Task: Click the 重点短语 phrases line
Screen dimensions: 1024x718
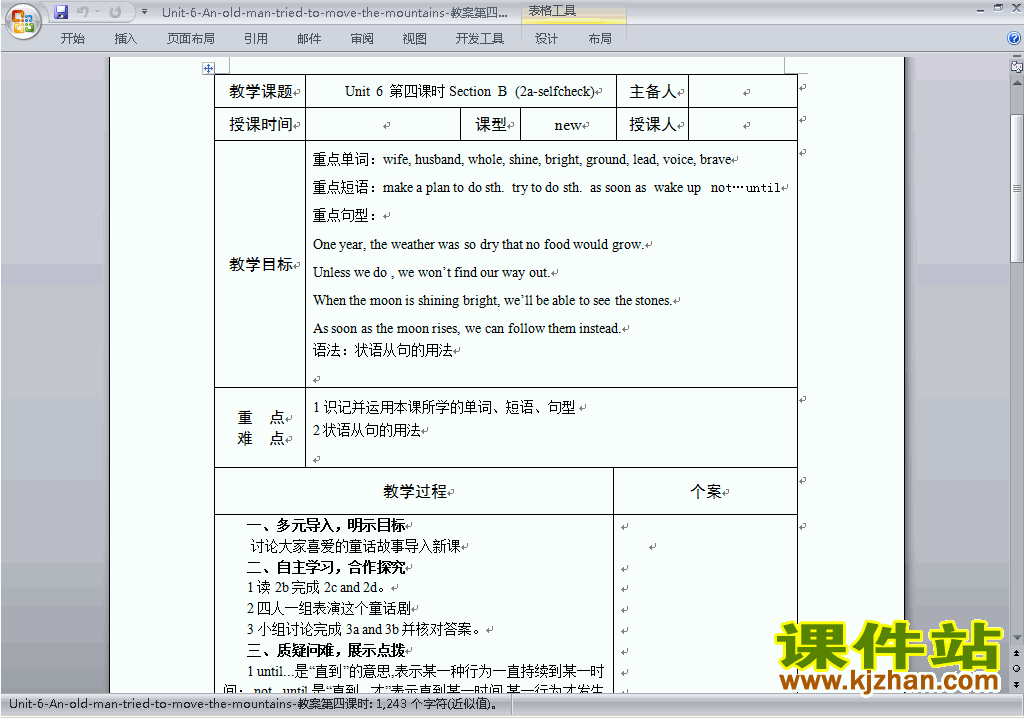Action: coord(547,188)
